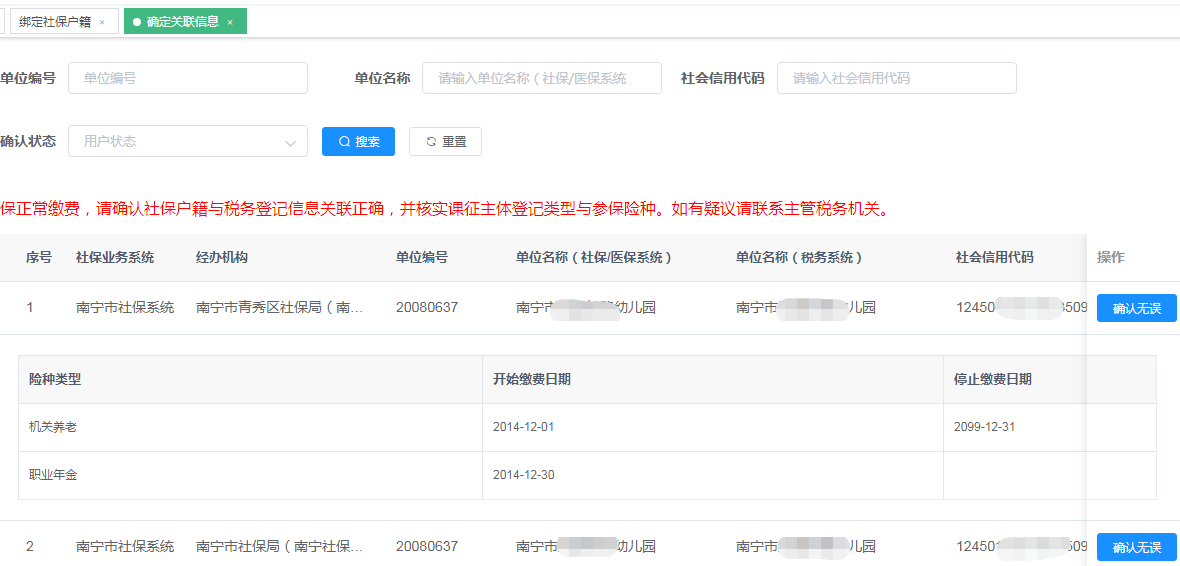
Task: Click the 经办机构 column header
Action: 222,257
